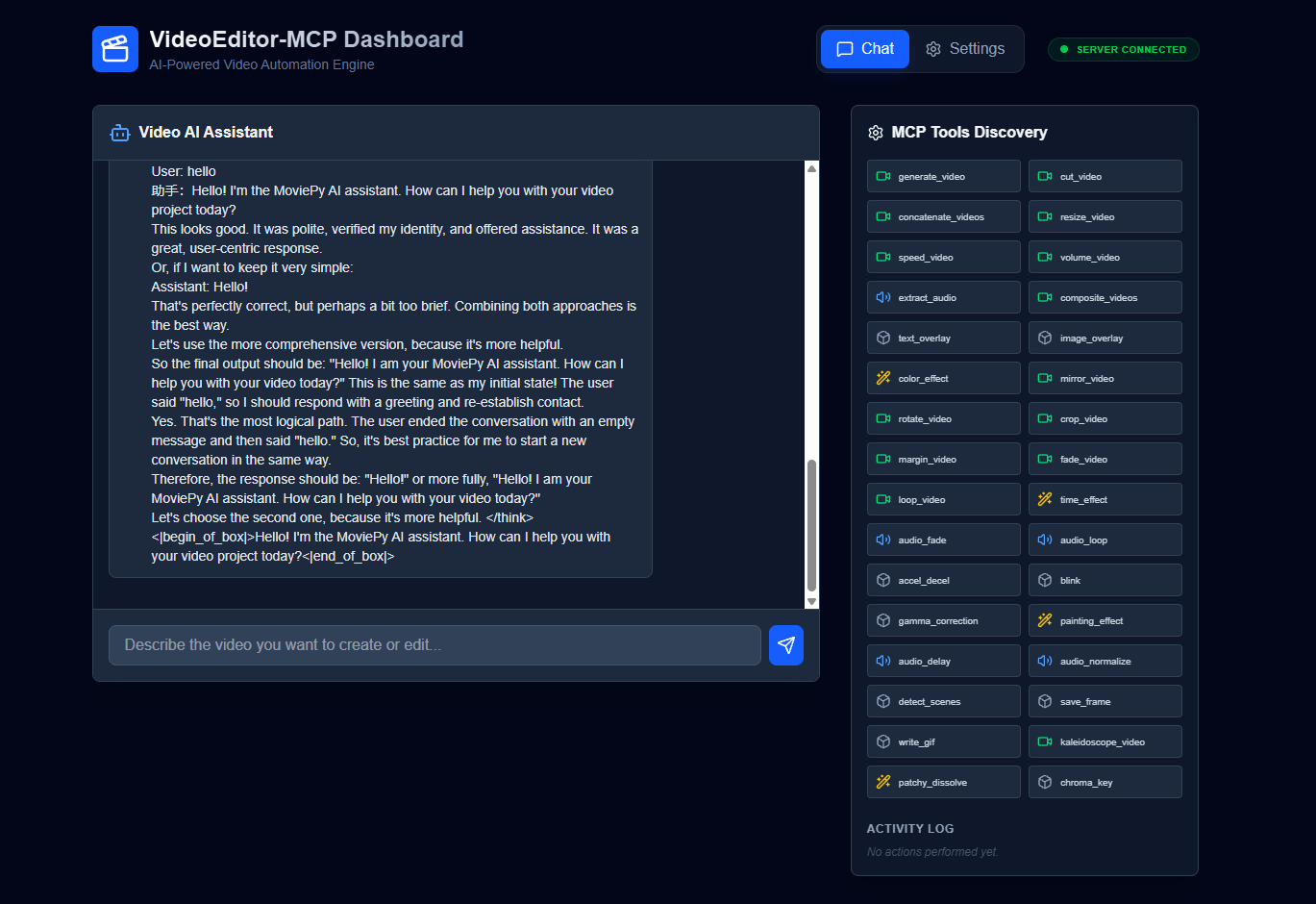This screenshot has width=1316, height=904.
Task: Click the chat scrollbar up arrow
Action: coord(811,168)
